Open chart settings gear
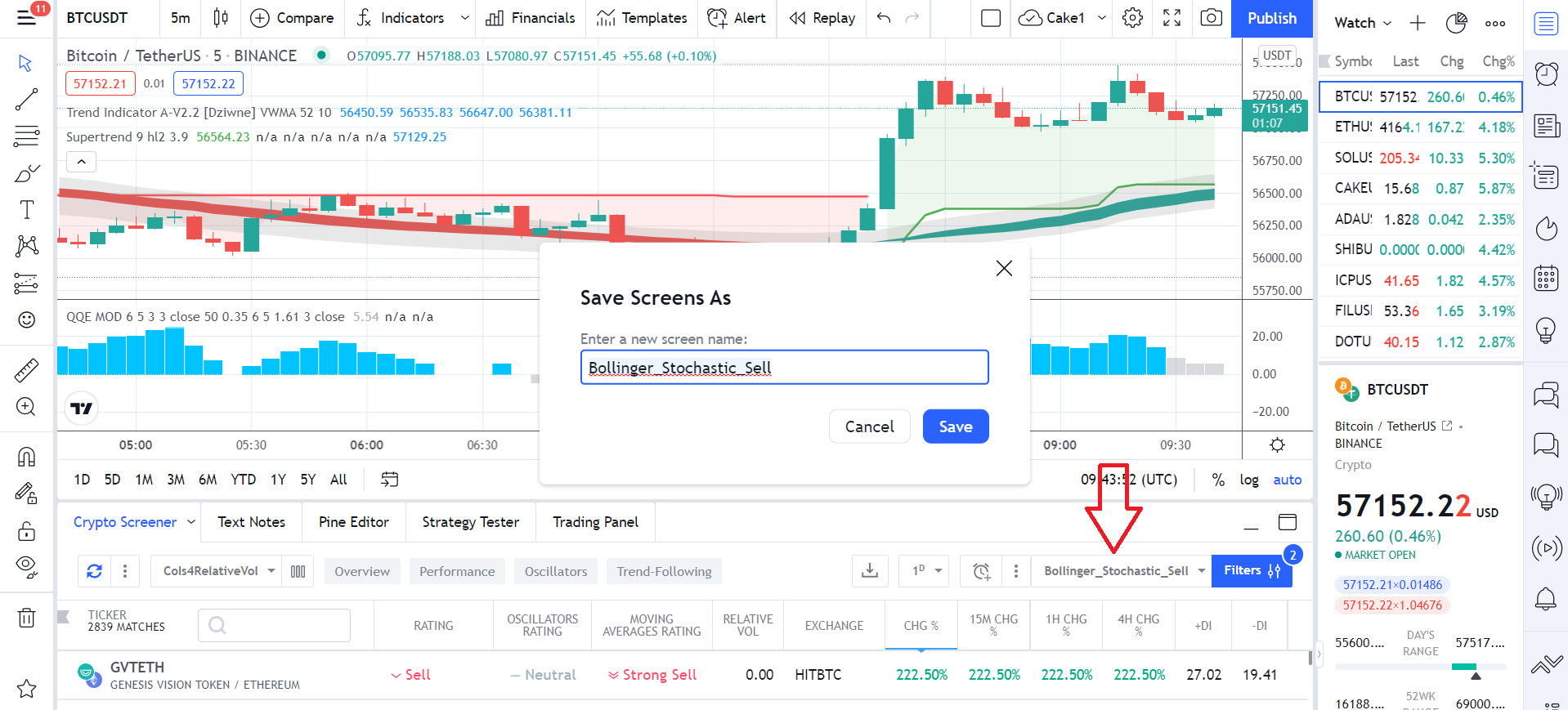This screenshot has width=1568, height=710. [1132, 18]
